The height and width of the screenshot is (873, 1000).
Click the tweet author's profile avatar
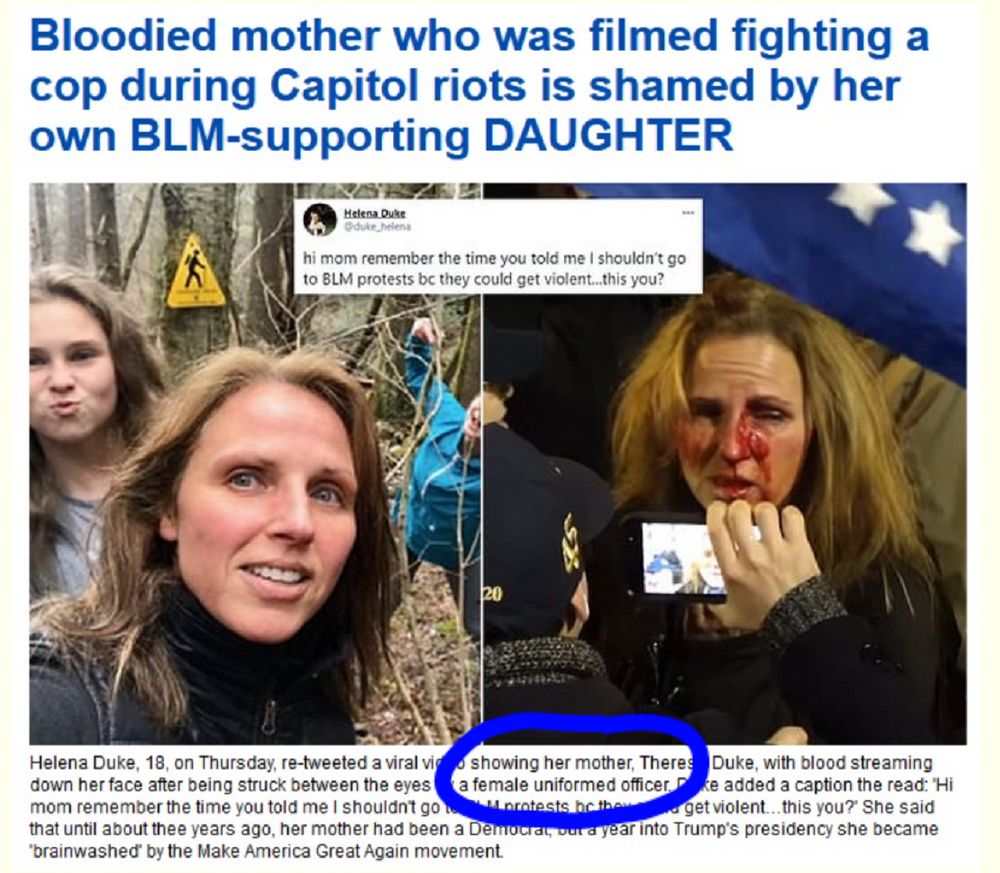(x=320, y=220)
